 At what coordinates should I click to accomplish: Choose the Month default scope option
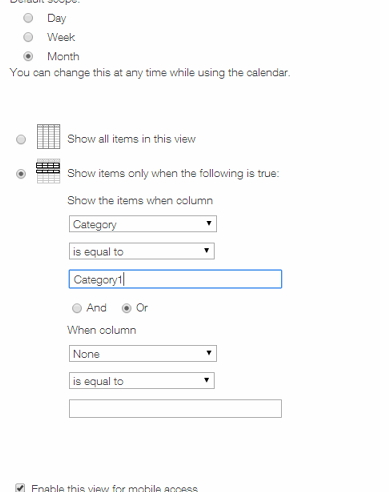28,56
